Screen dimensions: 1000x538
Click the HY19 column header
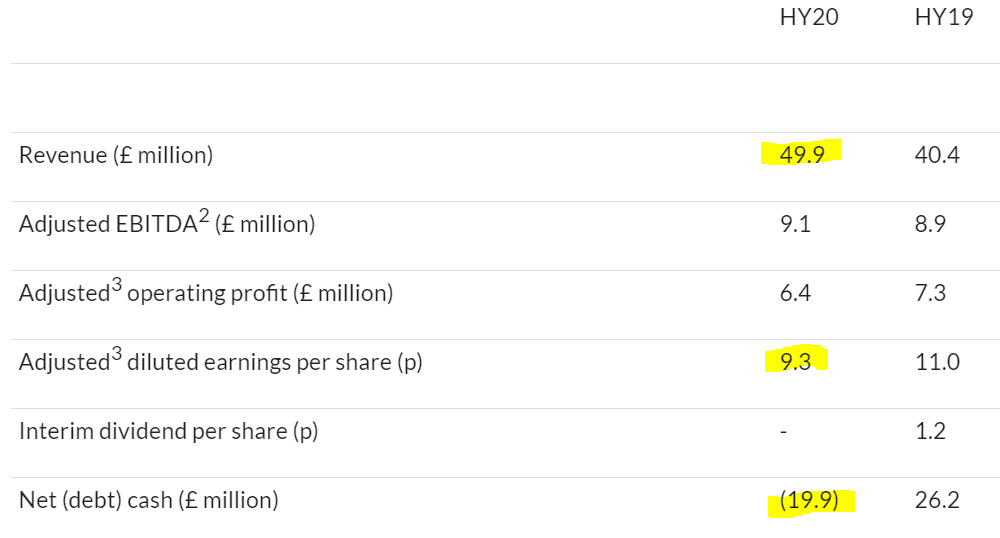[x=944, y=17]
